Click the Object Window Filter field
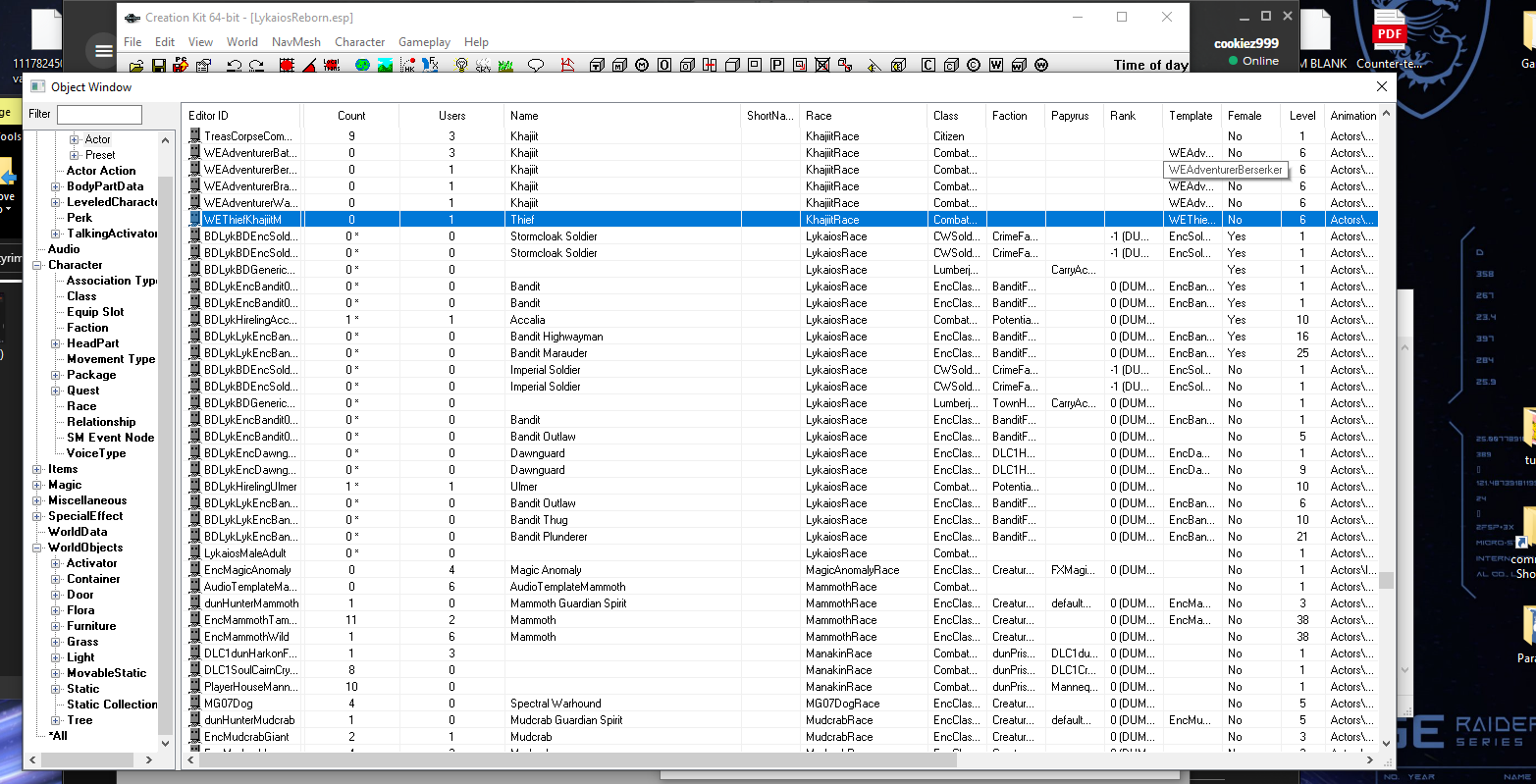The image size is (1536, 784). [99, 115]
